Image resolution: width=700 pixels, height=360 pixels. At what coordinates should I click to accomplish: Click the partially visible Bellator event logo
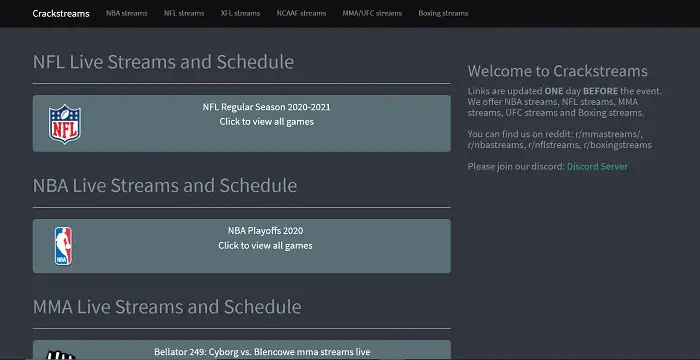(x=61, y=355)
